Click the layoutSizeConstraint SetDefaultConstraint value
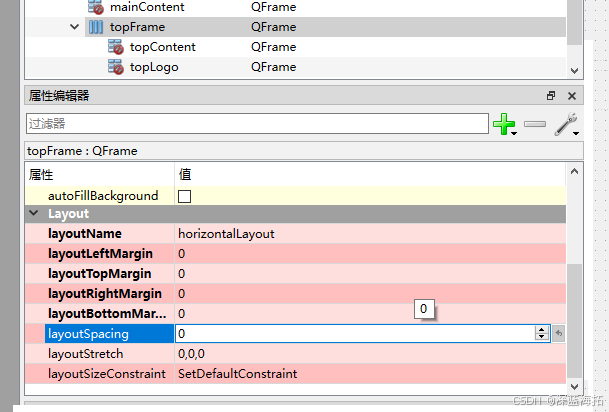Viewport: 609px width, 412px height. click(237, 374)
